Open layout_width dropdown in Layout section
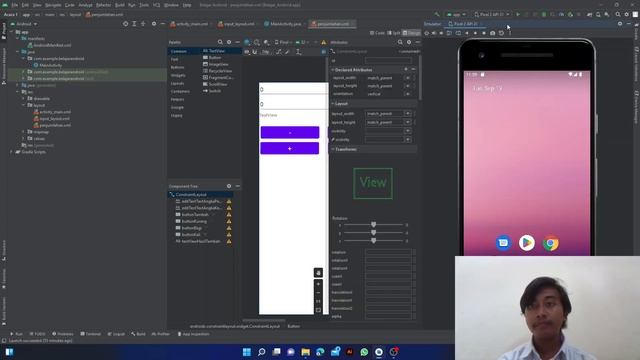The height and width of the screenshot is (360, 640). tap(408, 113)
